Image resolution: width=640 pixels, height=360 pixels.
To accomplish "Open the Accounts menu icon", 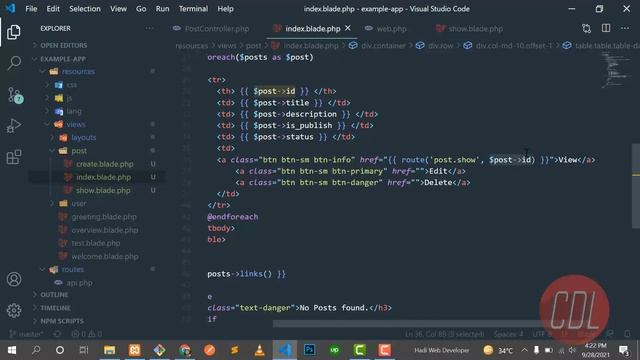I will [14, 279].
